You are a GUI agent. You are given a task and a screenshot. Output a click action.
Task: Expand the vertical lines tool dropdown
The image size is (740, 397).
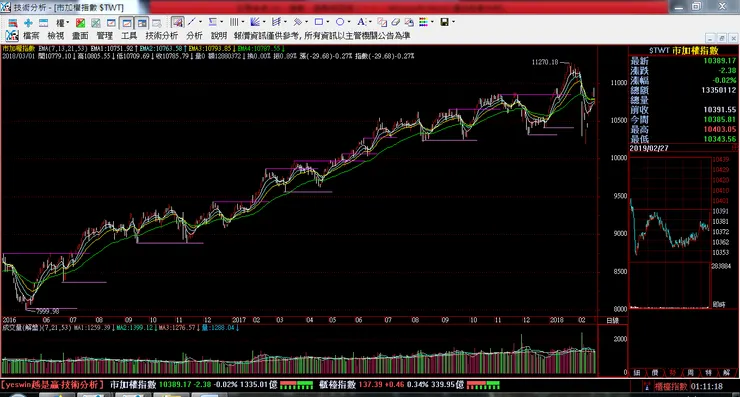coord(242,22)
